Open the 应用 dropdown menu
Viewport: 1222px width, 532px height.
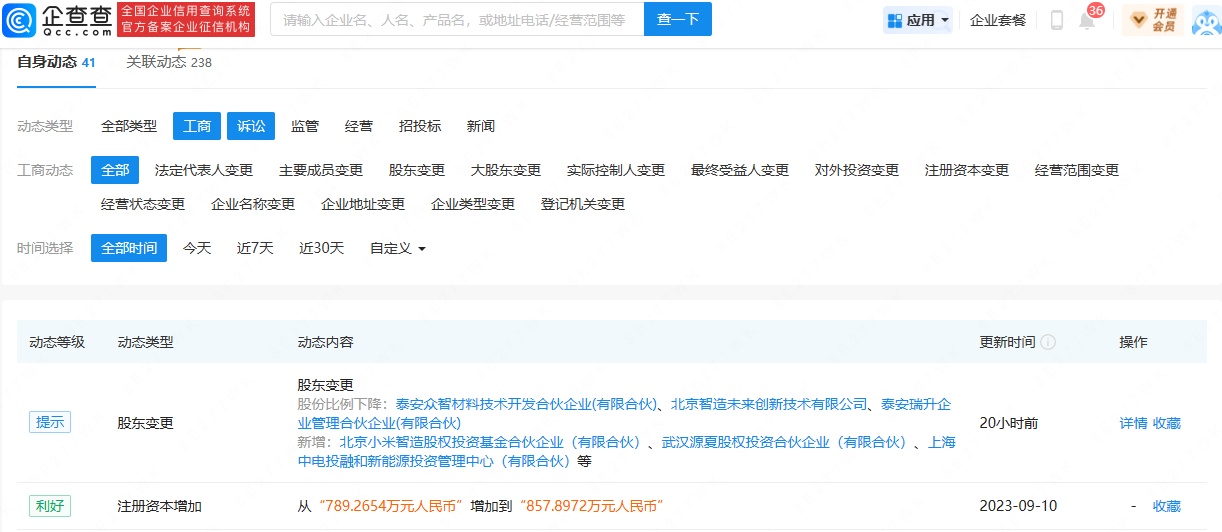pos(919,19)
